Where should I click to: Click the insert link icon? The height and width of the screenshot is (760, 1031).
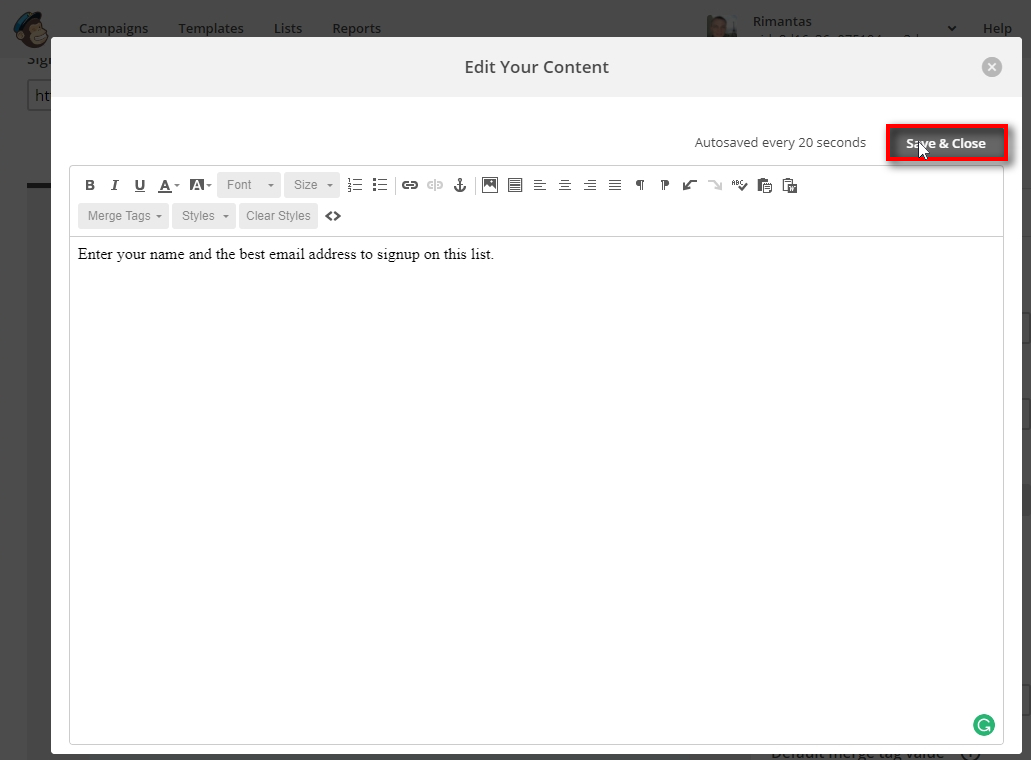tap(410, 185)
